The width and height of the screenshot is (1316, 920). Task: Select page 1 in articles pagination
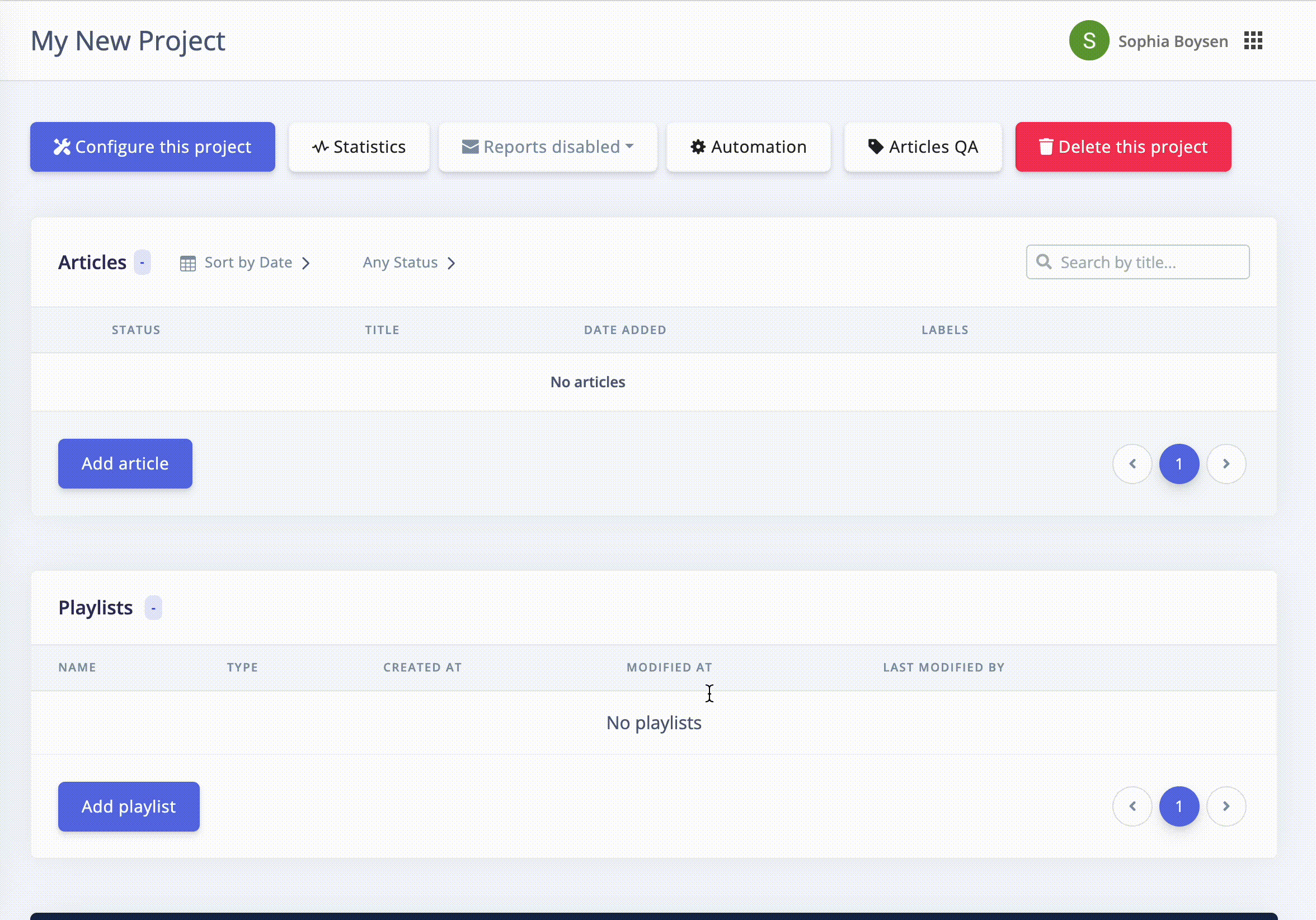click(x=1179, y=464)
